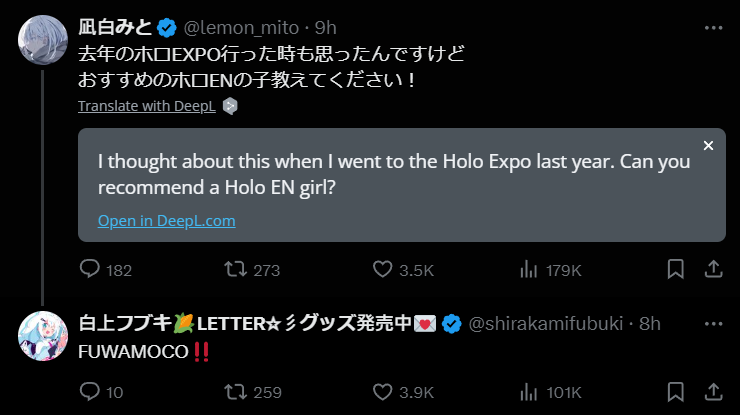View analytics of lemon_mito's tweet
740x415 pixels.
tap(528, 269)
